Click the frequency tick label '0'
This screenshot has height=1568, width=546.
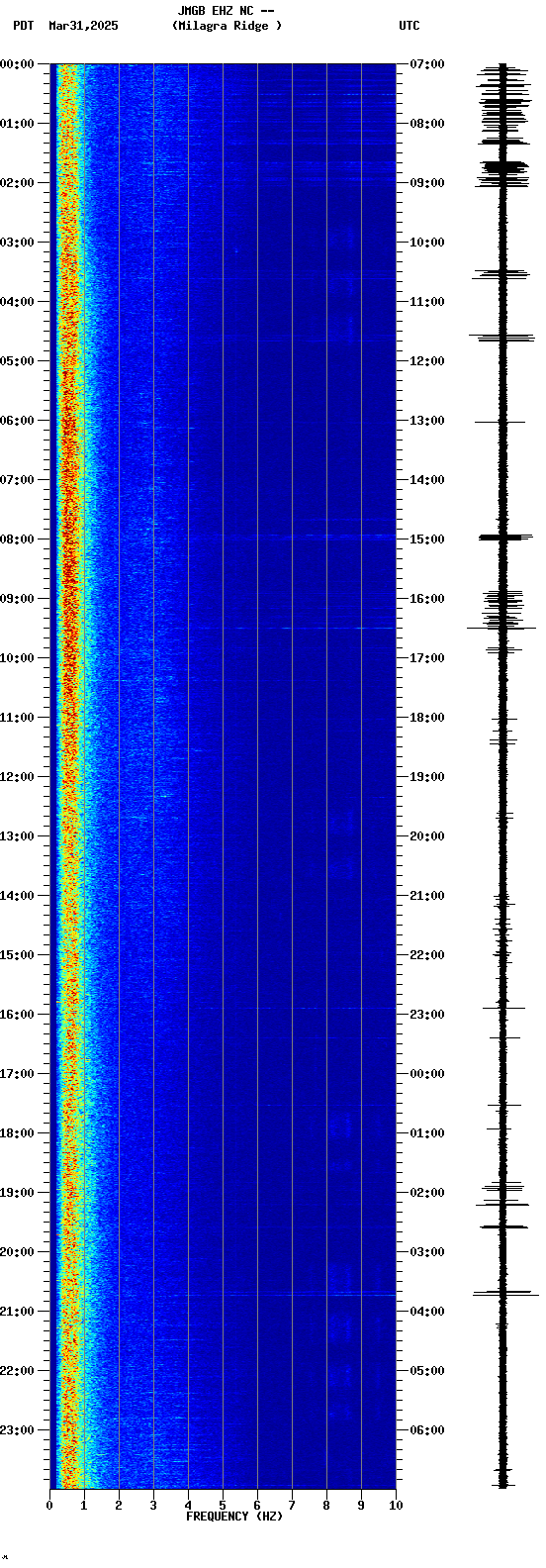click(49, 1506)
